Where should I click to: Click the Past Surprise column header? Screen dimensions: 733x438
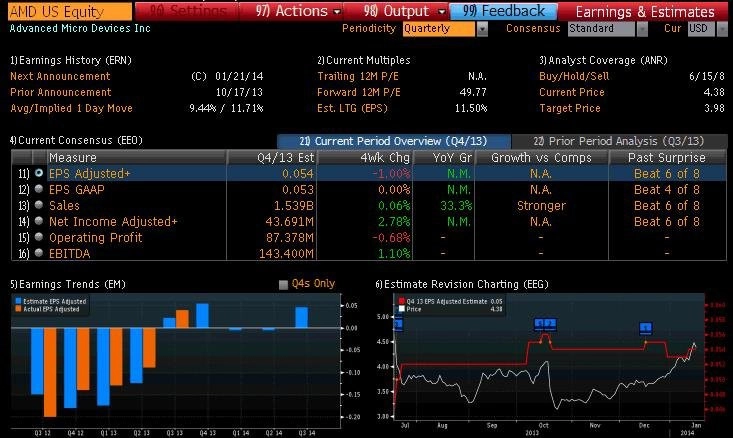click(666, 158)
